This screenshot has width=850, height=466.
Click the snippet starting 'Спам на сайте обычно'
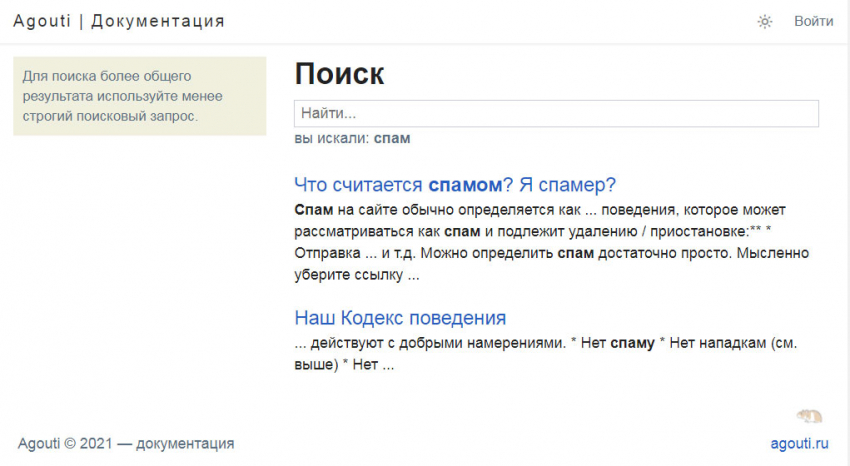552,242
